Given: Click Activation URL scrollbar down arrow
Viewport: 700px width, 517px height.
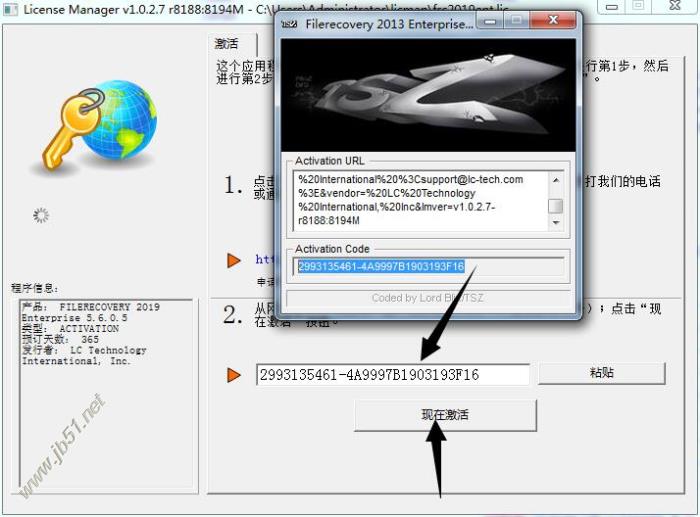Looking at the screenshot, I should pos(556,222).
